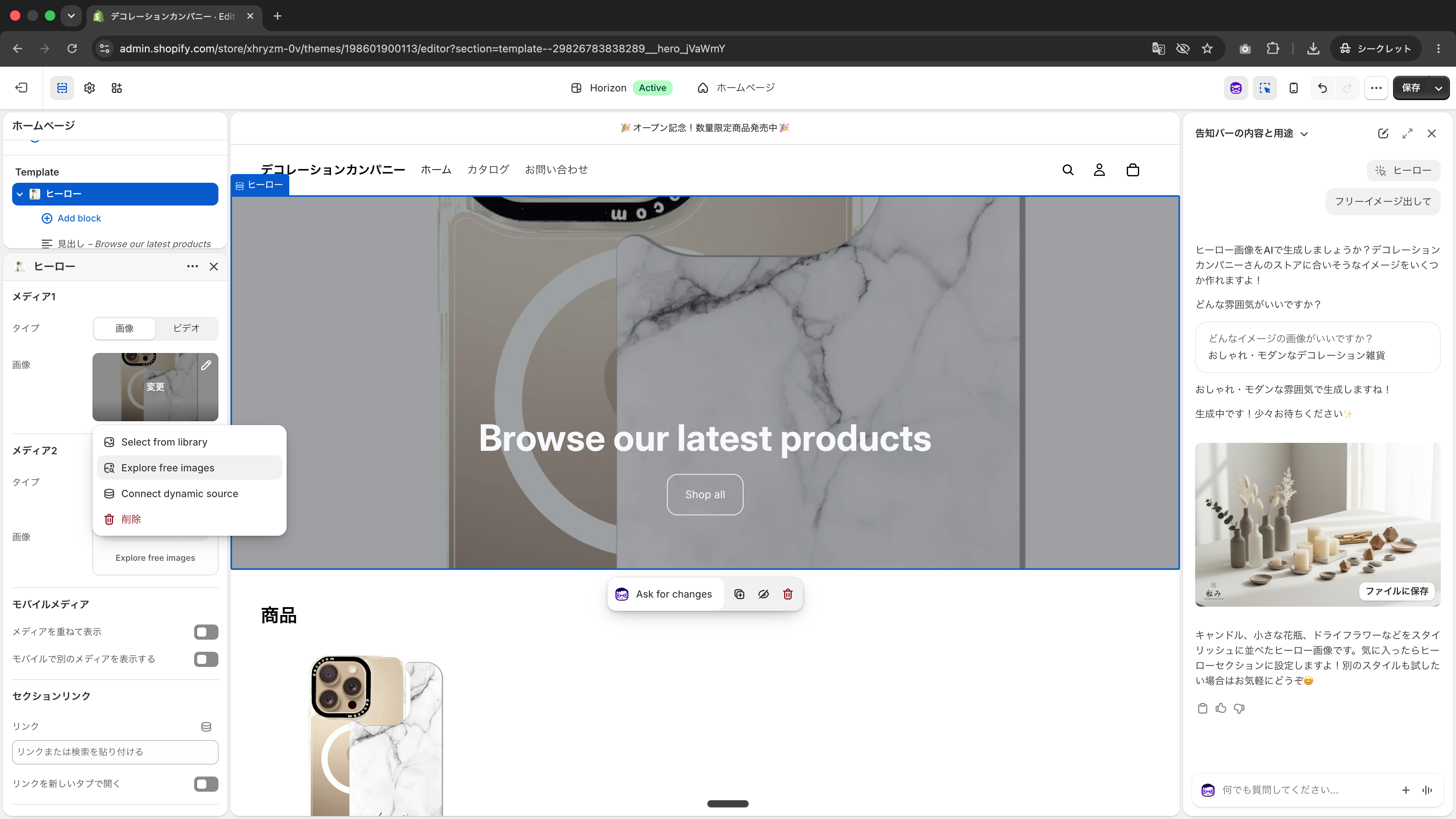Select ビデオ media type
The height and width of the screenshot is (819, 1456).
(187, 328)
